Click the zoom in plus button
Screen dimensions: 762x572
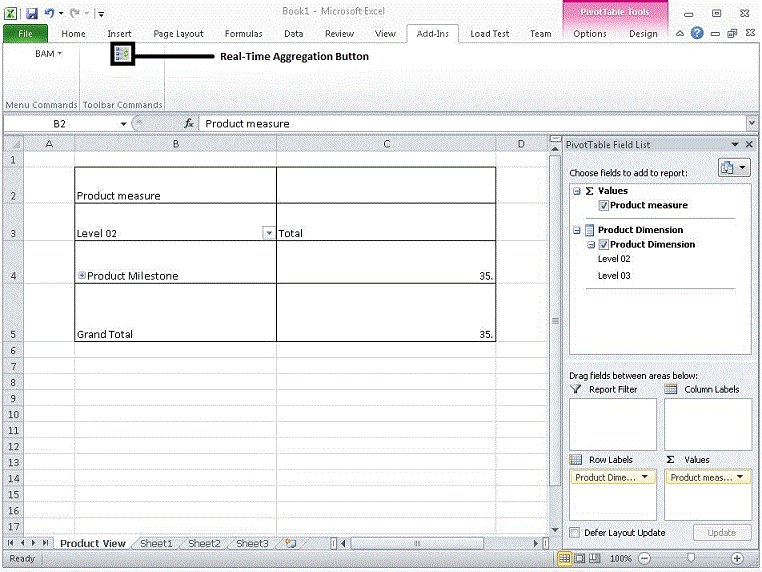tap(737, 558)
